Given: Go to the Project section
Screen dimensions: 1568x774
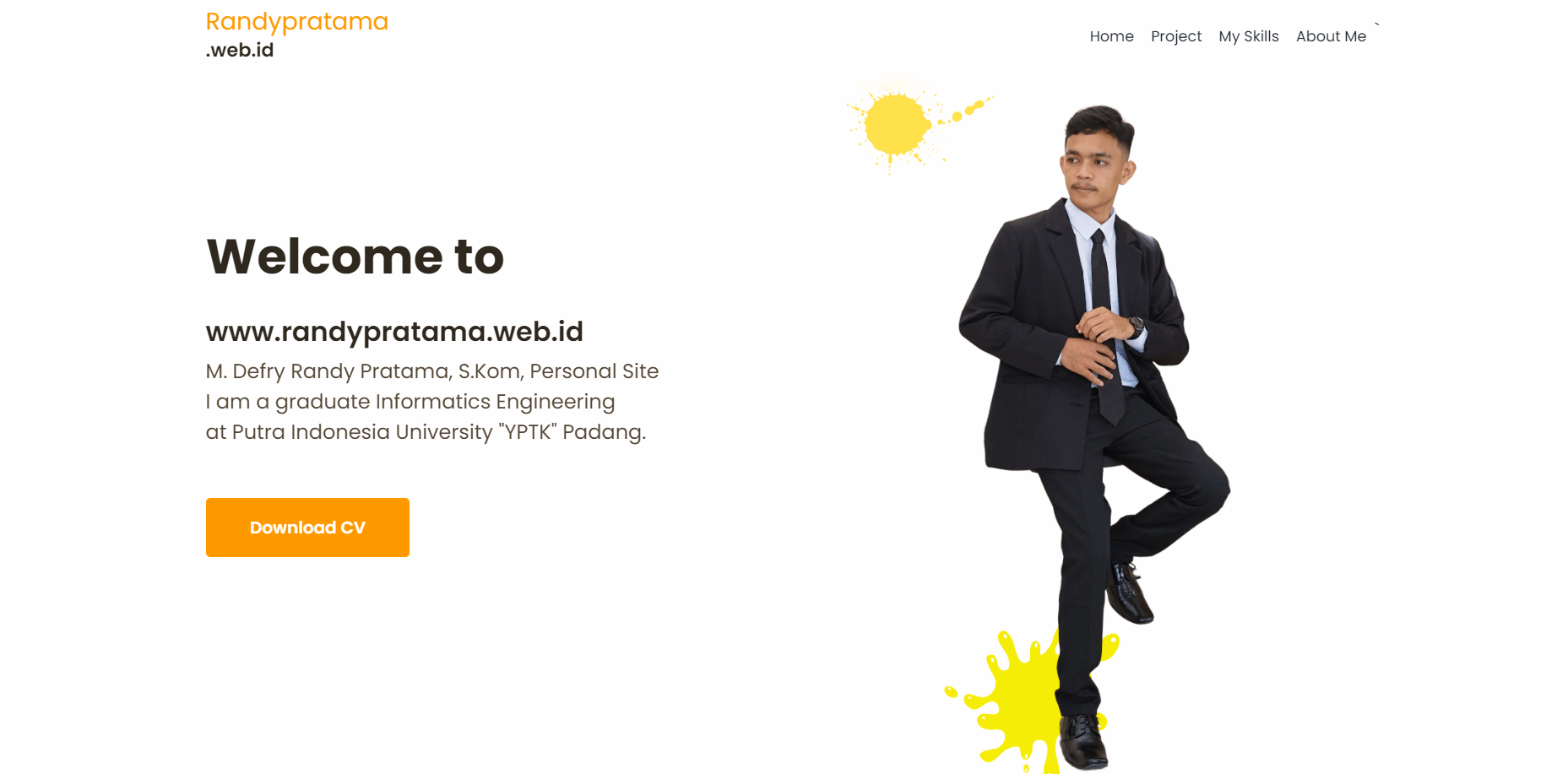Looking at the screenshot, I should pos(1175,36).
